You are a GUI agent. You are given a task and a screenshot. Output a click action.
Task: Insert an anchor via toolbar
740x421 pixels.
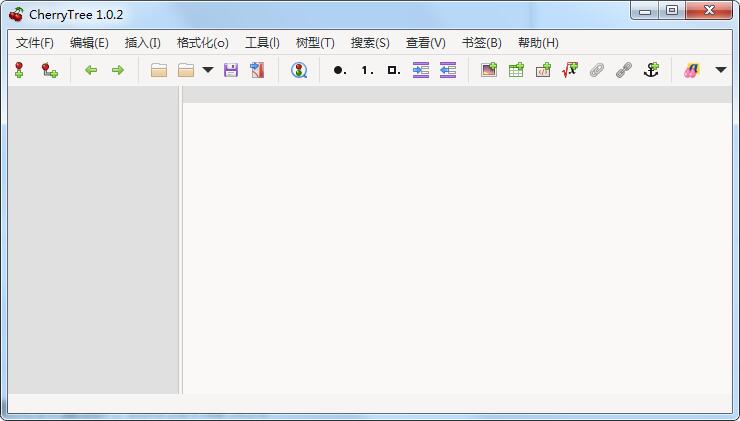[651, 70]
